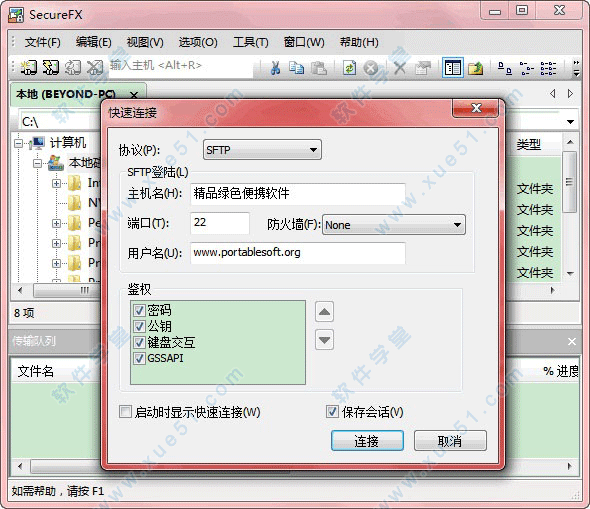Click the 端口 port field showing 22

click(x=220, y=223)
